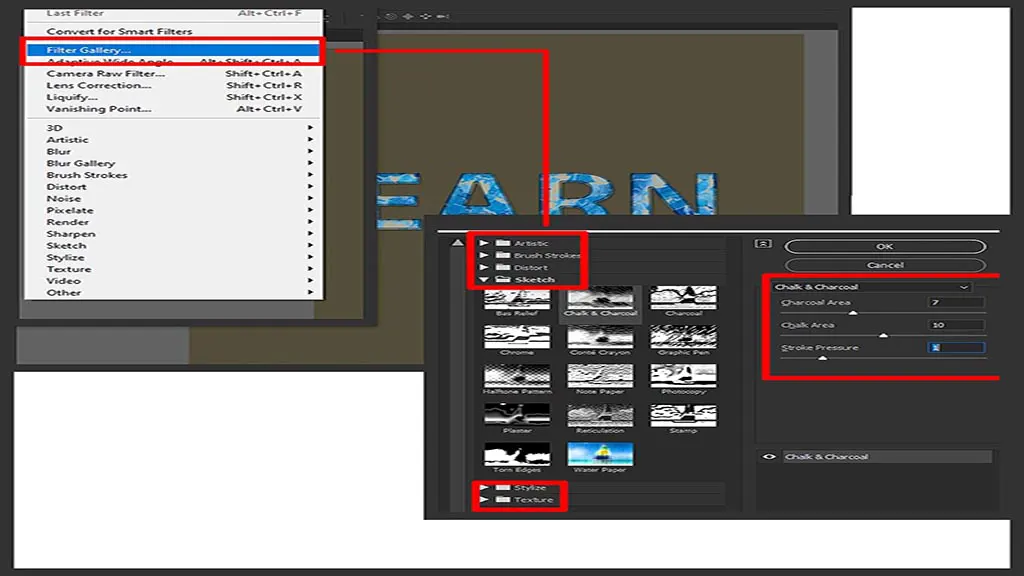The height and width of the screenshot is (576, 1024).
Task: Click the Charcoal Area value field
Action: [957, 302]
